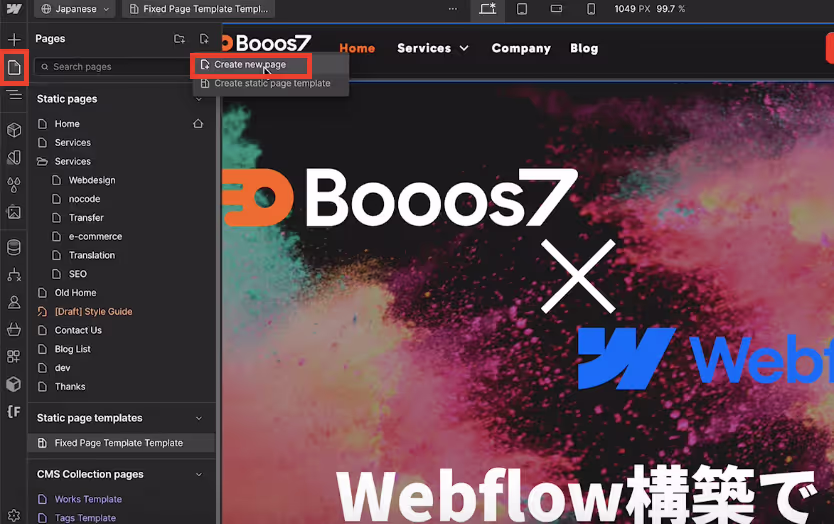Collapse the open Services folder
Image resolution: width=834 pixels, height=524 pixels.
coord(42,162)
